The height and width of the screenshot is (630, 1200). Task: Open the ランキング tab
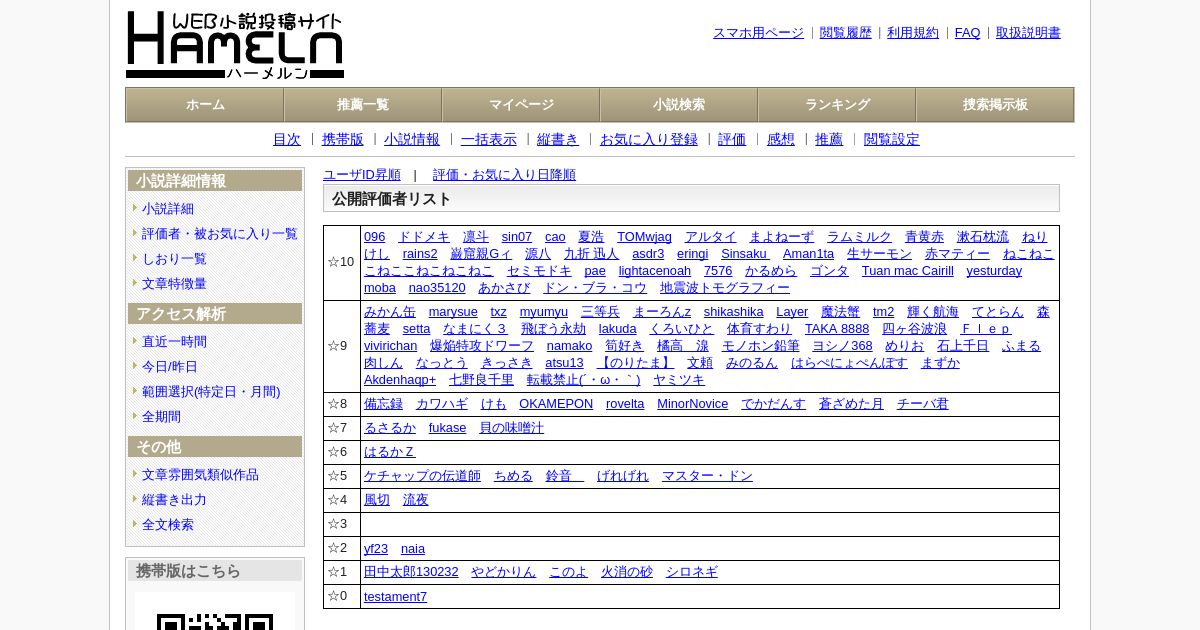pyautogui.click(x=837, y=105)
